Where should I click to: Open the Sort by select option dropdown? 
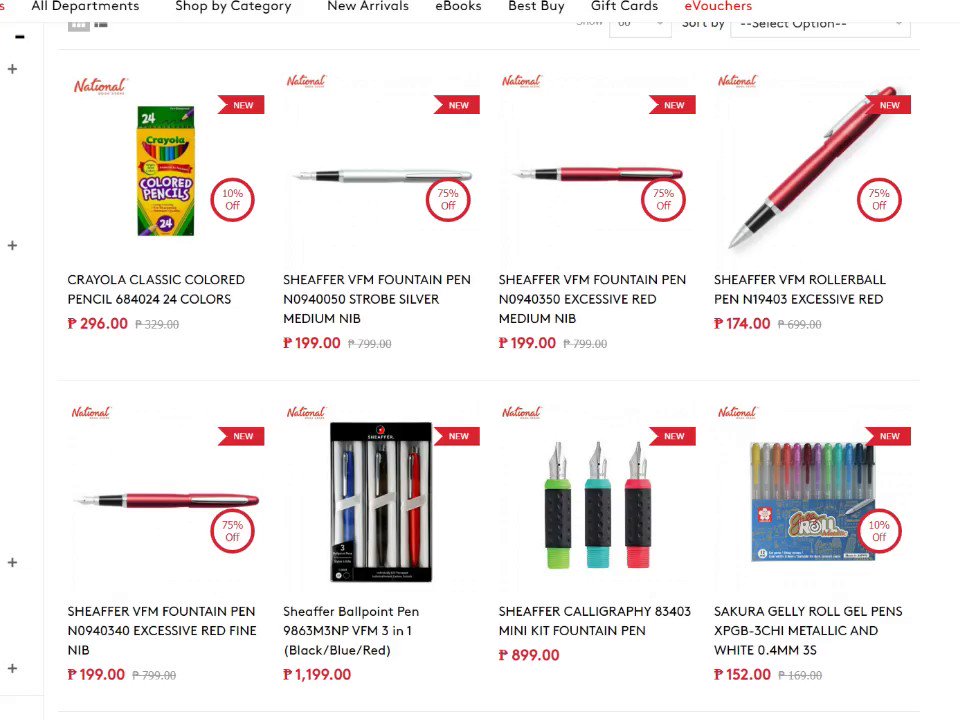[x=820, y=25]
